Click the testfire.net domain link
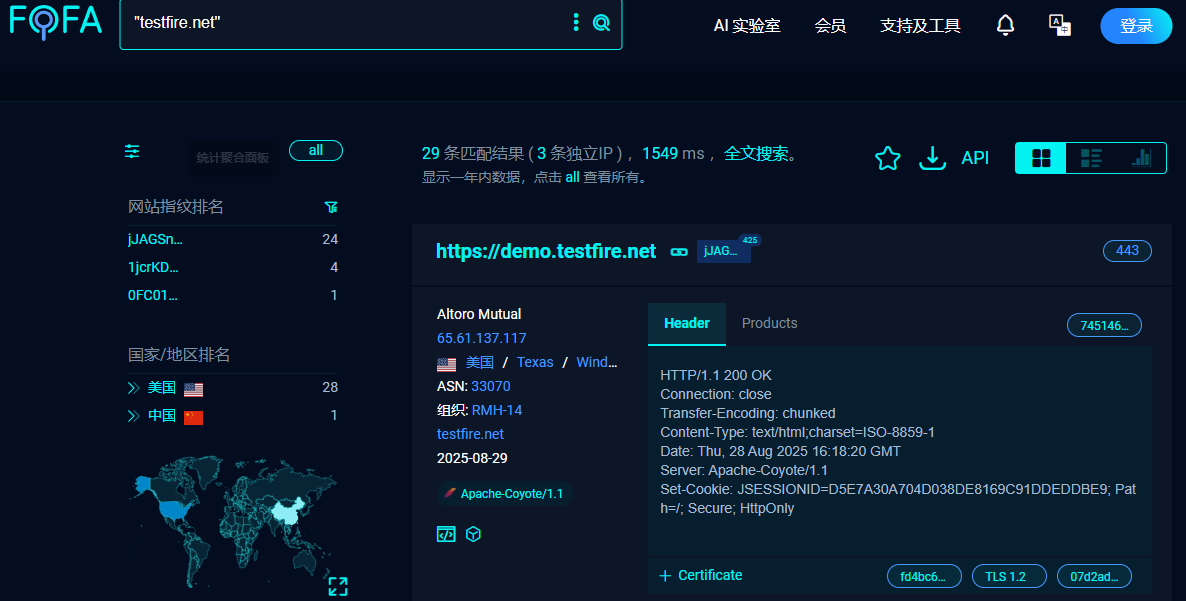The height and width of the screenshot is (601, 1186). tap(470, 434)
